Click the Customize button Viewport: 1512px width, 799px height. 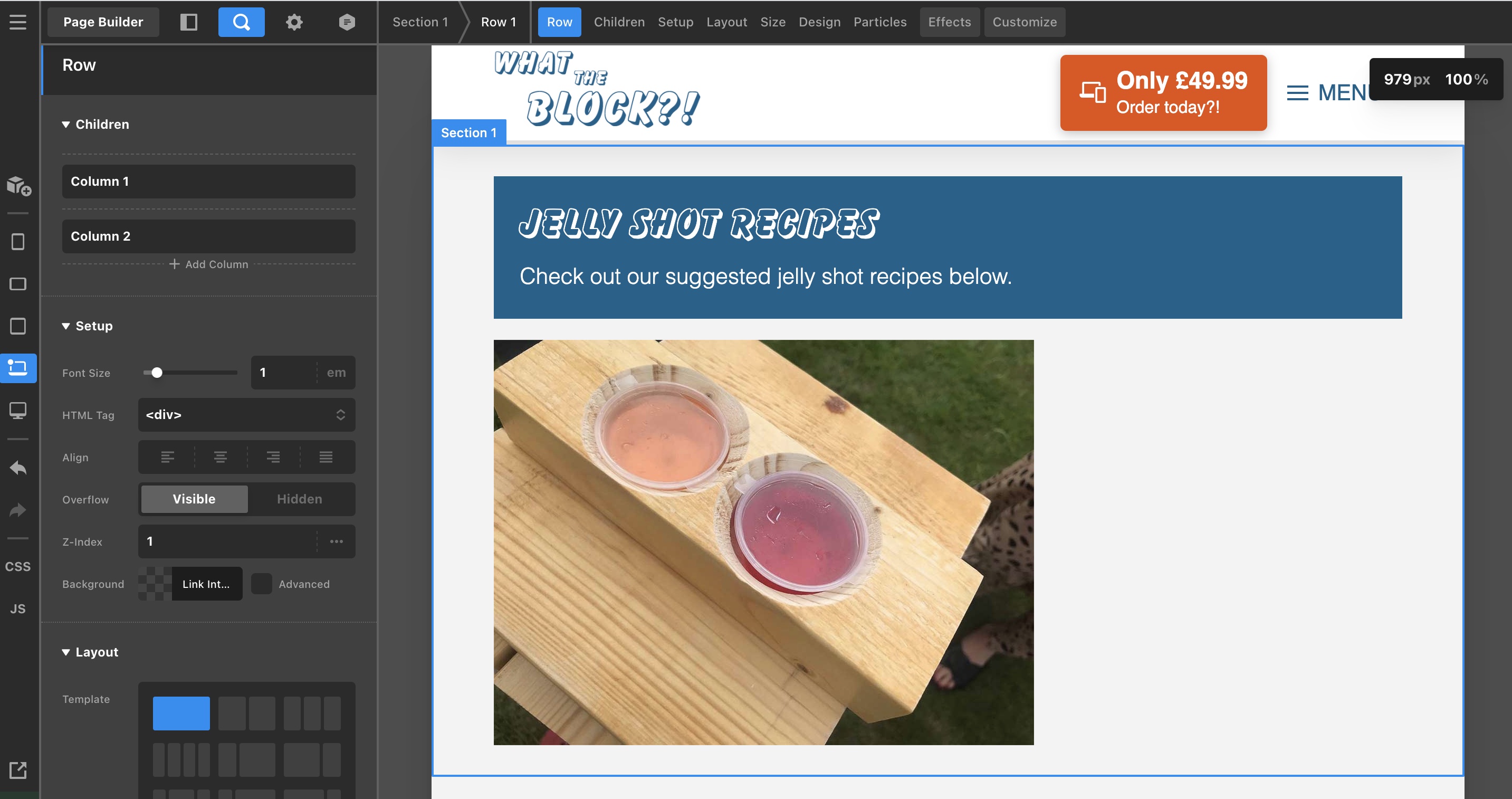click(x=1024, y=22)
